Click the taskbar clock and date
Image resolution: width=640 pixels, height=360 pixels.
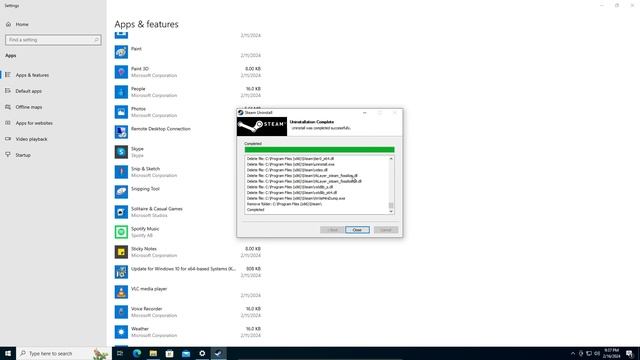coord(611,353)
